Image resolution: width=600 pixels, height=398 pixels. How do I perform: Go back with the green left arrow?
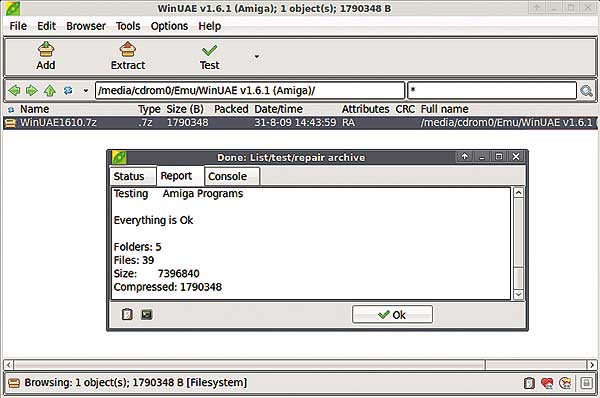(14, 91)
